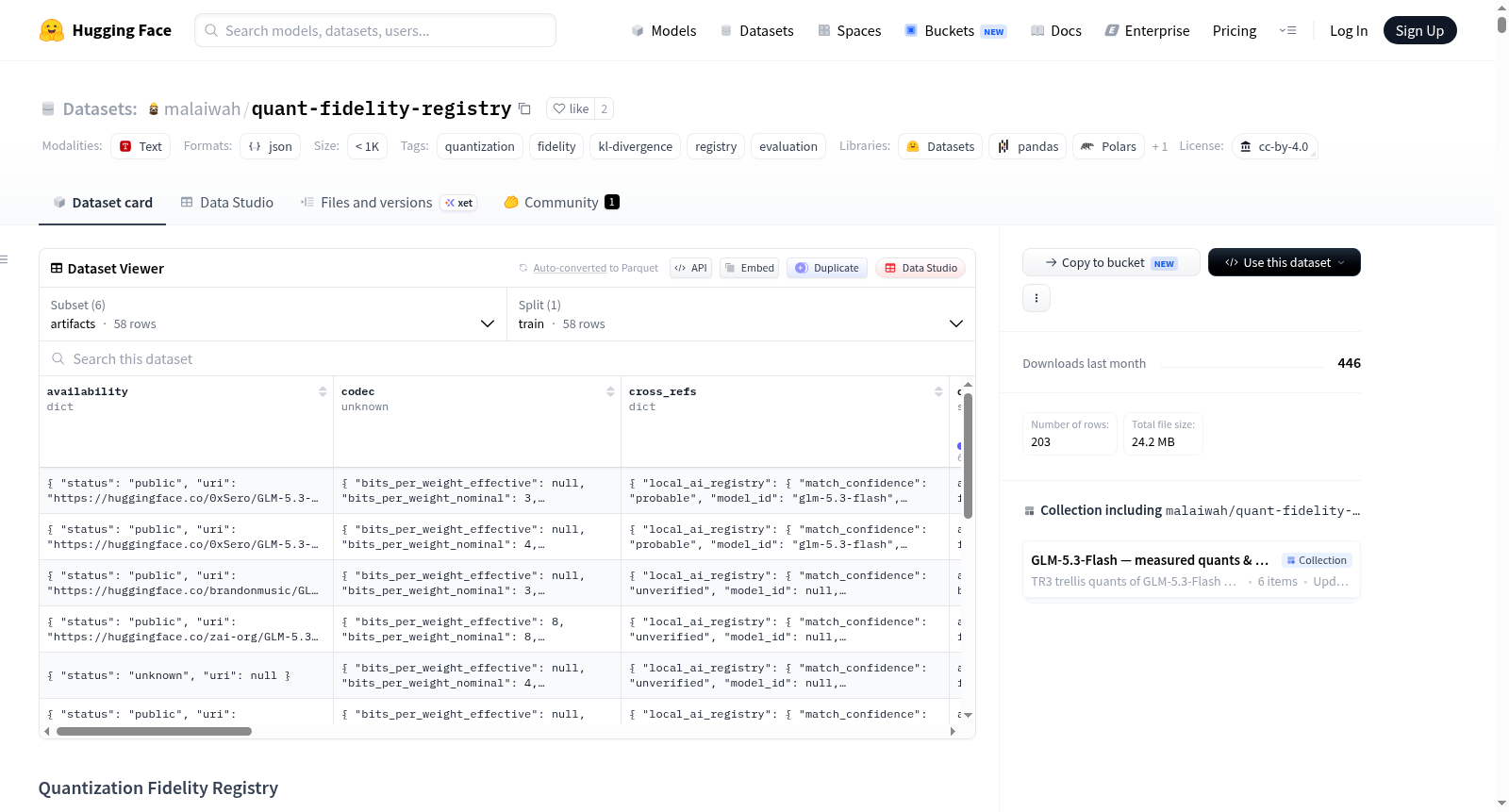Screen dimensions: 1509x812
Task: Open the Spaces navigation link
Action: click(x=850, y=30)
